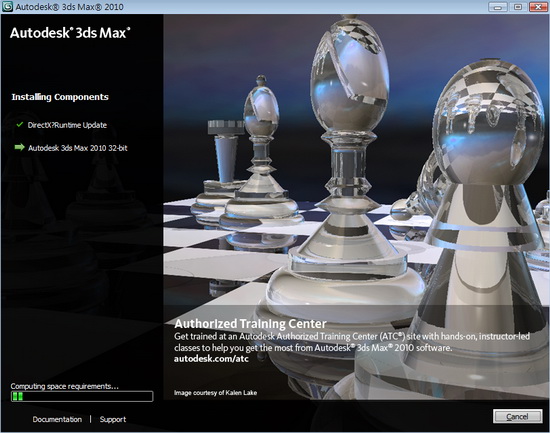Click the 3ds Max title bar icon
Image resolution: width=550 pixels, height=433 pixels.
[x=7, y=7]
